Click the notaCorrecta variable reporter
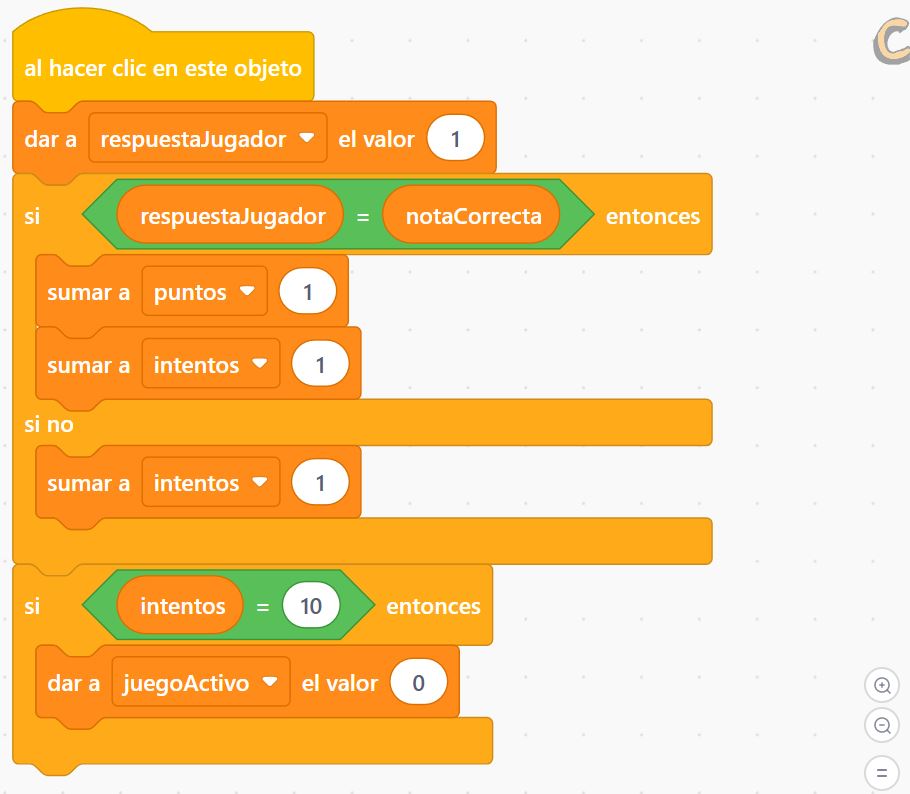This screenshot has width=910, height=794. tap(473, 216)
